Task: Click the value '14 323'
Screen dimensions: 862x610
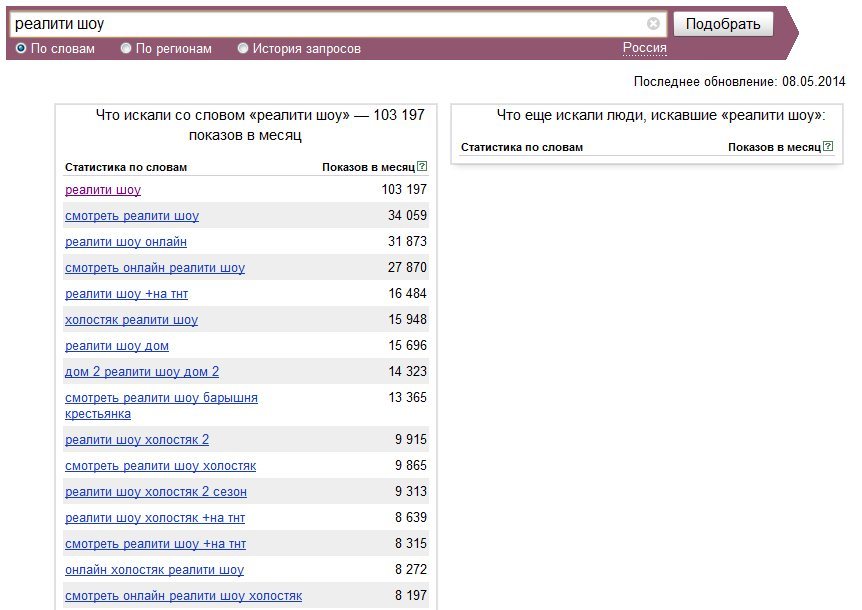Action: coord(407,371)
